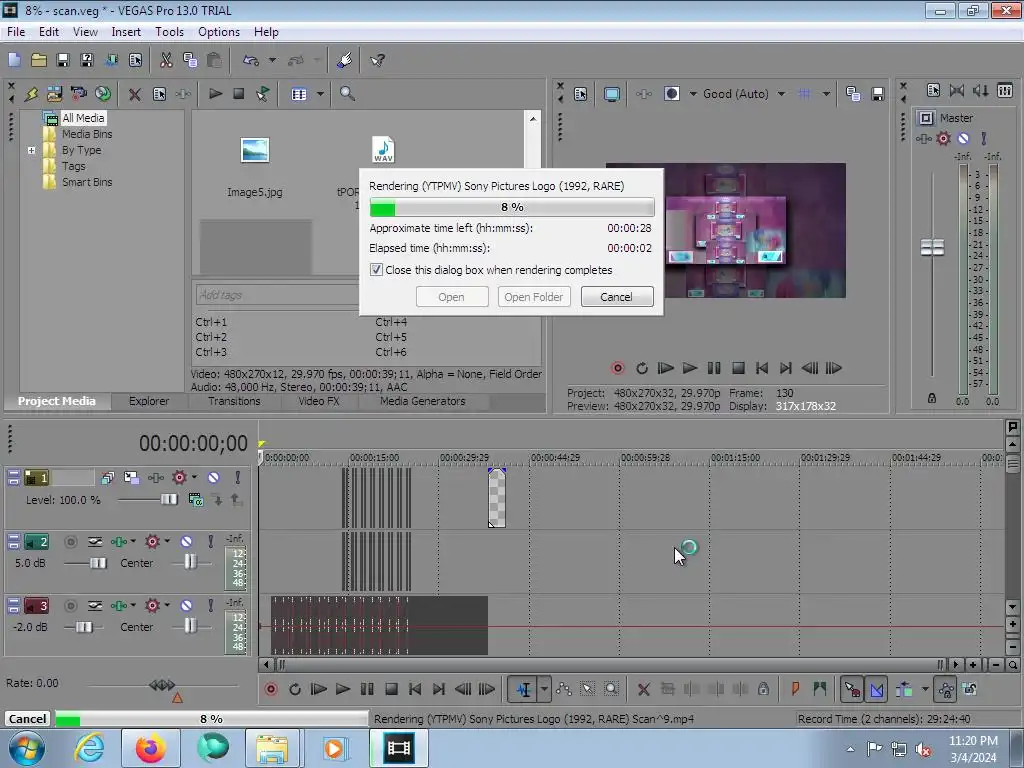The height and width of the screenshot is (768, 1024).
Task: Click the Save disk icon in main toolbar
Action: [63, 60]
